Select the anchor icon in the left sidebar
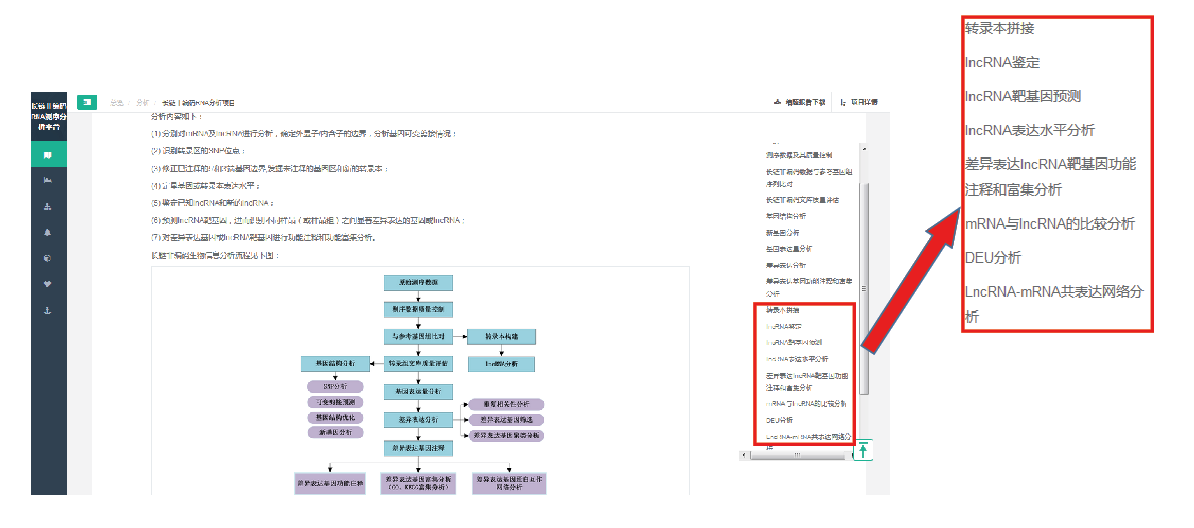 [x=48, y=311]
